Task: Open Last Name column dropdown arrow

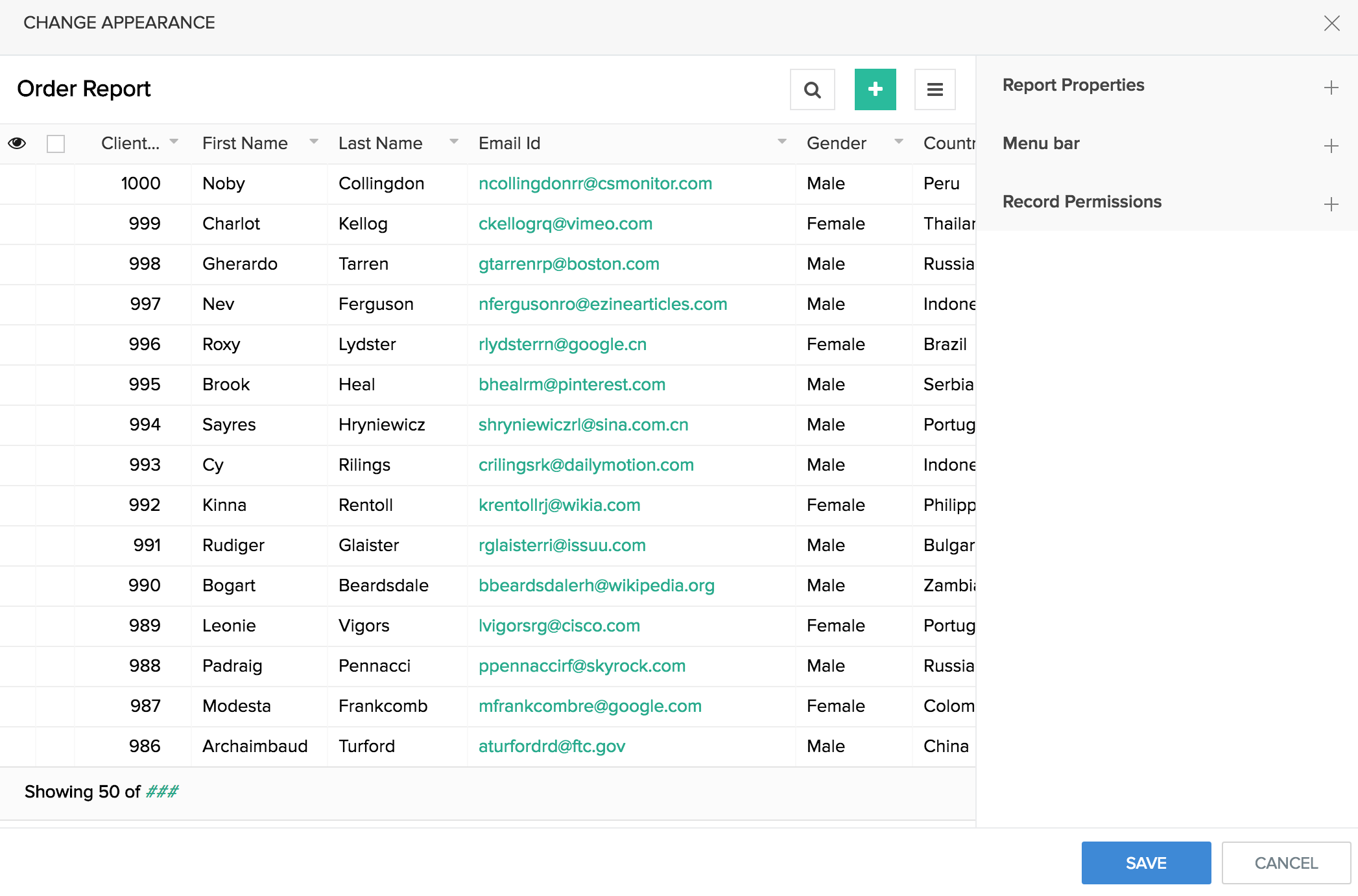Action: coord(454,141)
